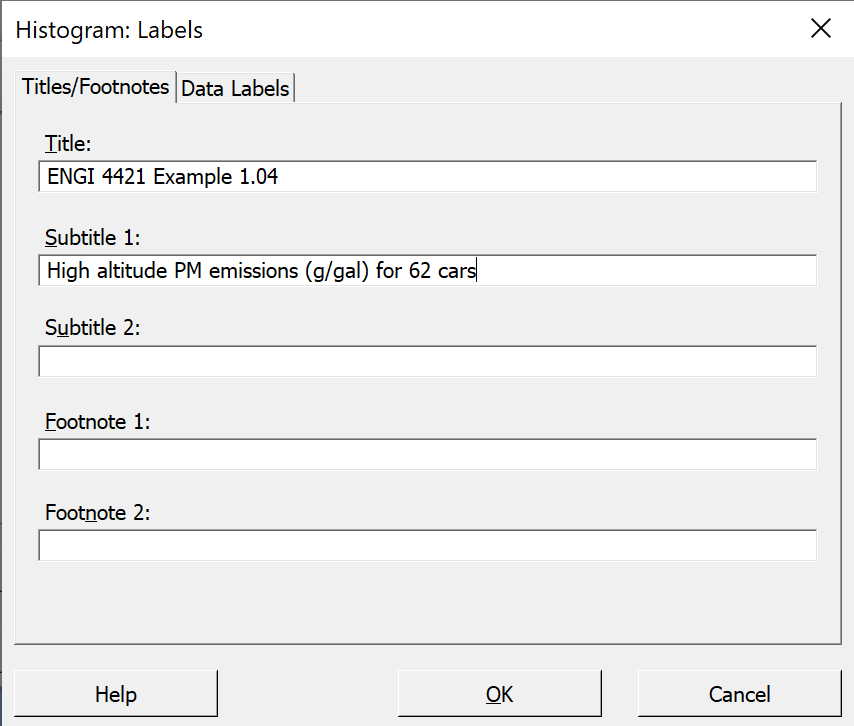
Task: Switch to the Data Labels tab
Action: click(235, 88)
